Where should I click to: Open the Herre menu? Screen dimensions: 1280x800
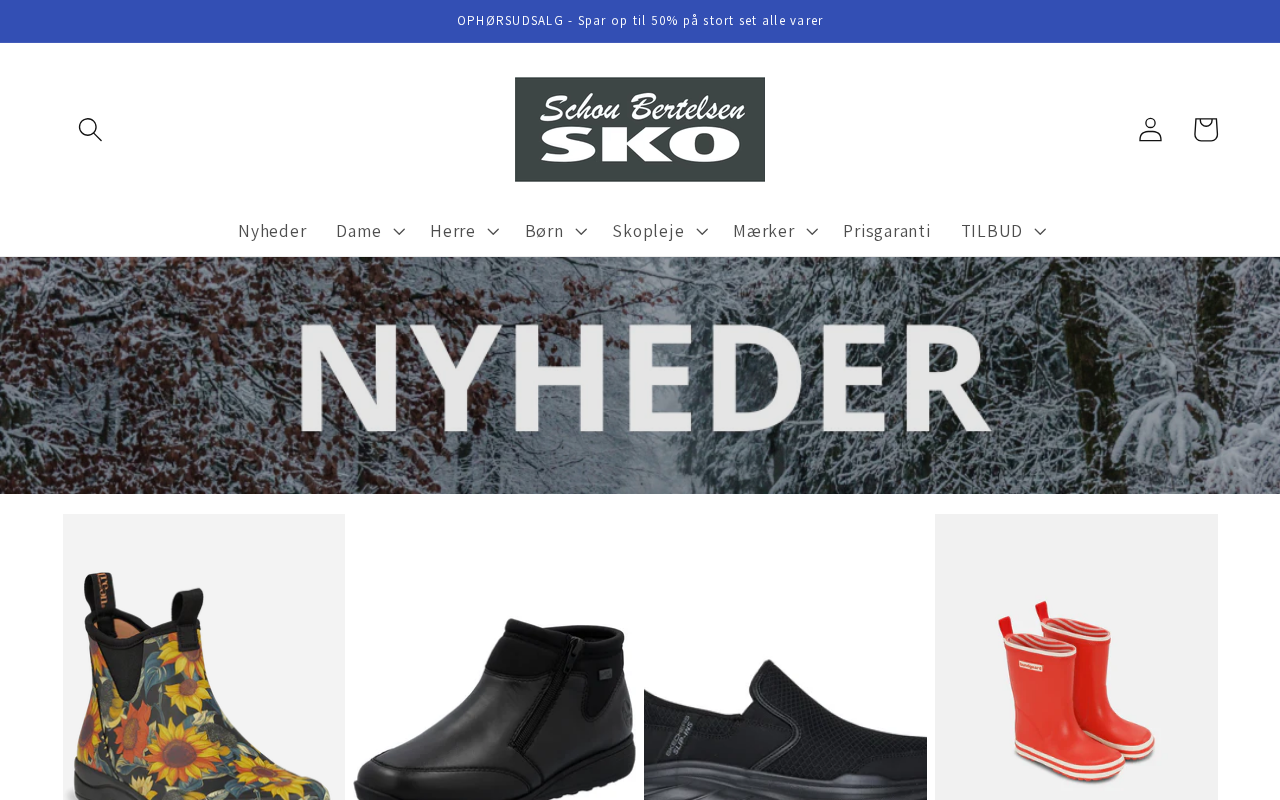[x=464, y=231]
